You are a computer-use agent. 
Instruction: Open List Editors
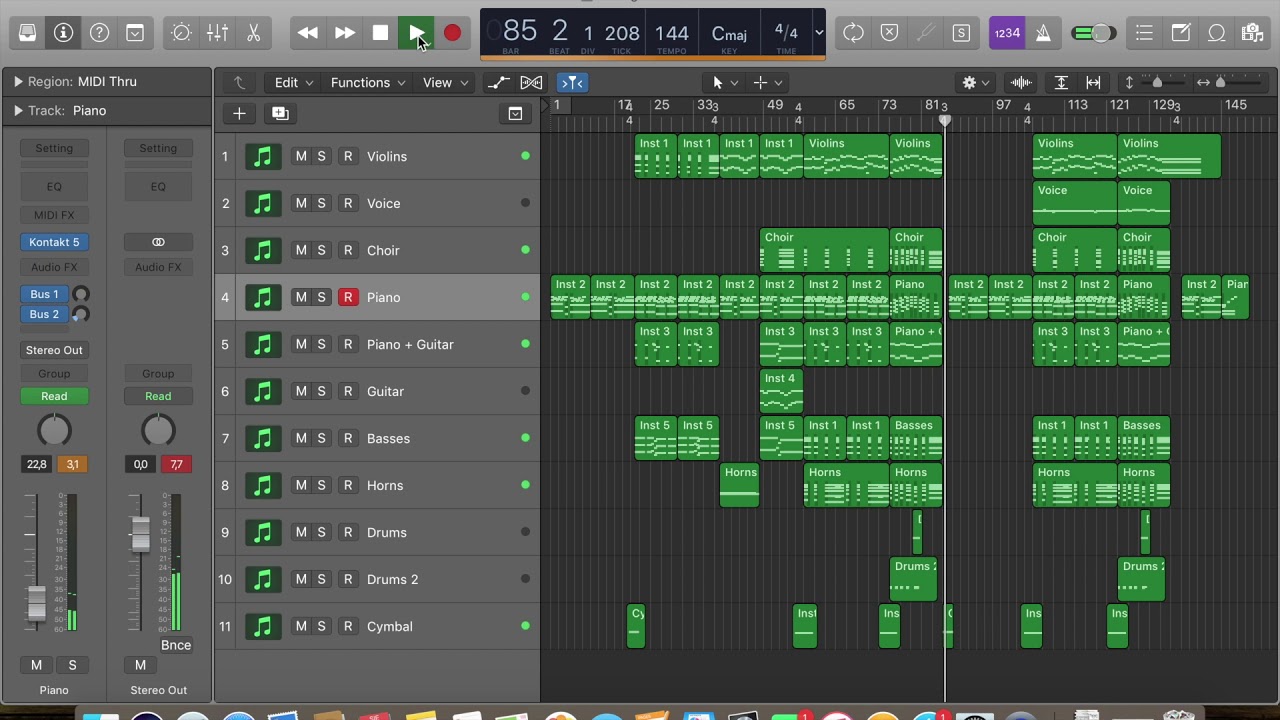pyautogui.click(x=1144, y=33)
